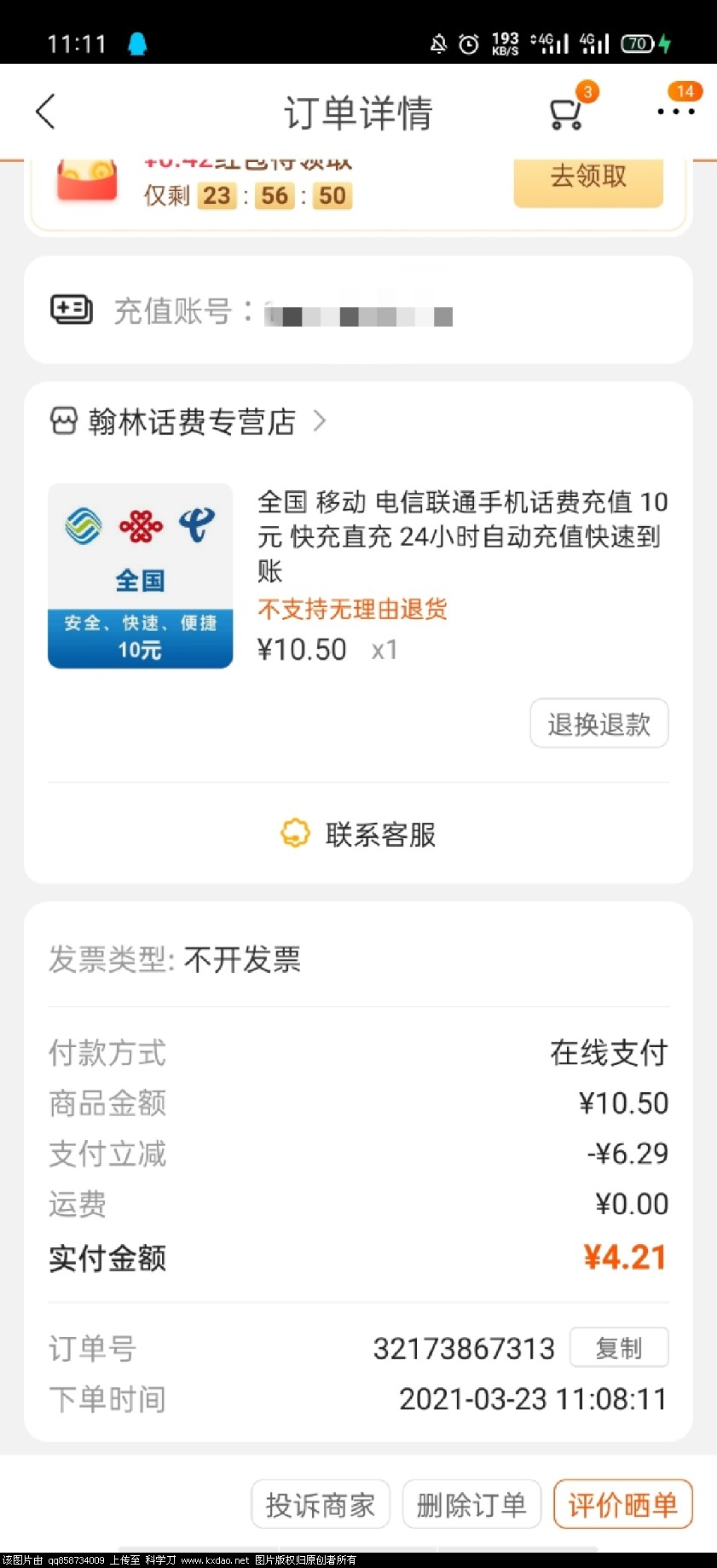Open the three-dot more menu
The height and width of the screenshot is (1568, 717).
676,112
